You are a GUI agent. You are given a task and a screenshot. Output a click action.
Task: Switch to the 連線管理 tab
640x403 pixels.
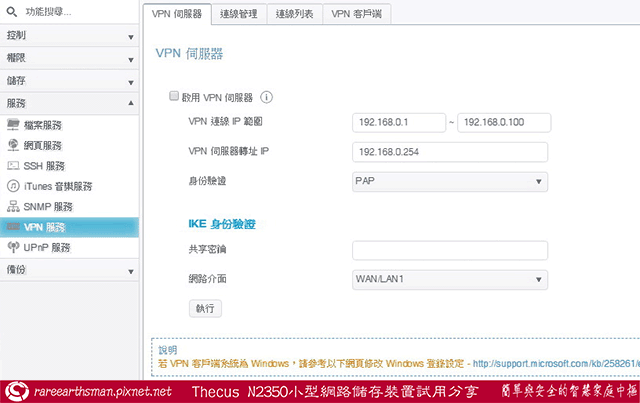tap(239, 14)
